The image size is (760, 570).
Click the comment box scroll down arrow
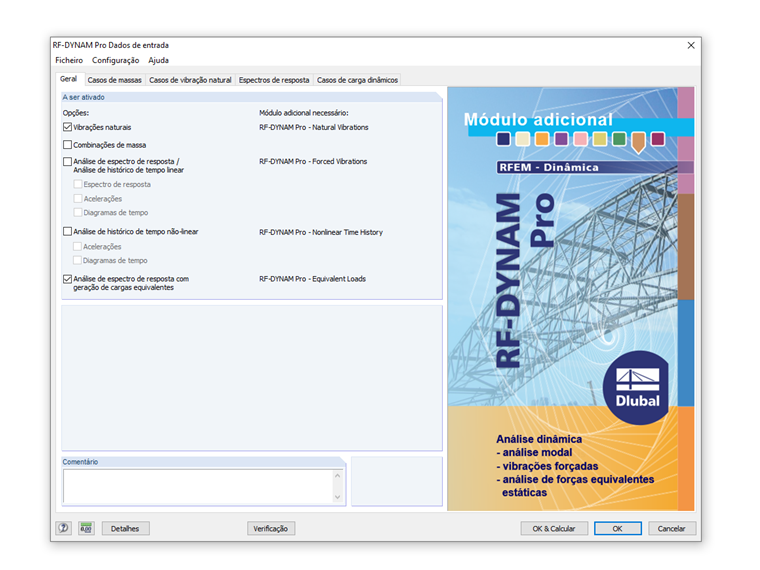338,497
